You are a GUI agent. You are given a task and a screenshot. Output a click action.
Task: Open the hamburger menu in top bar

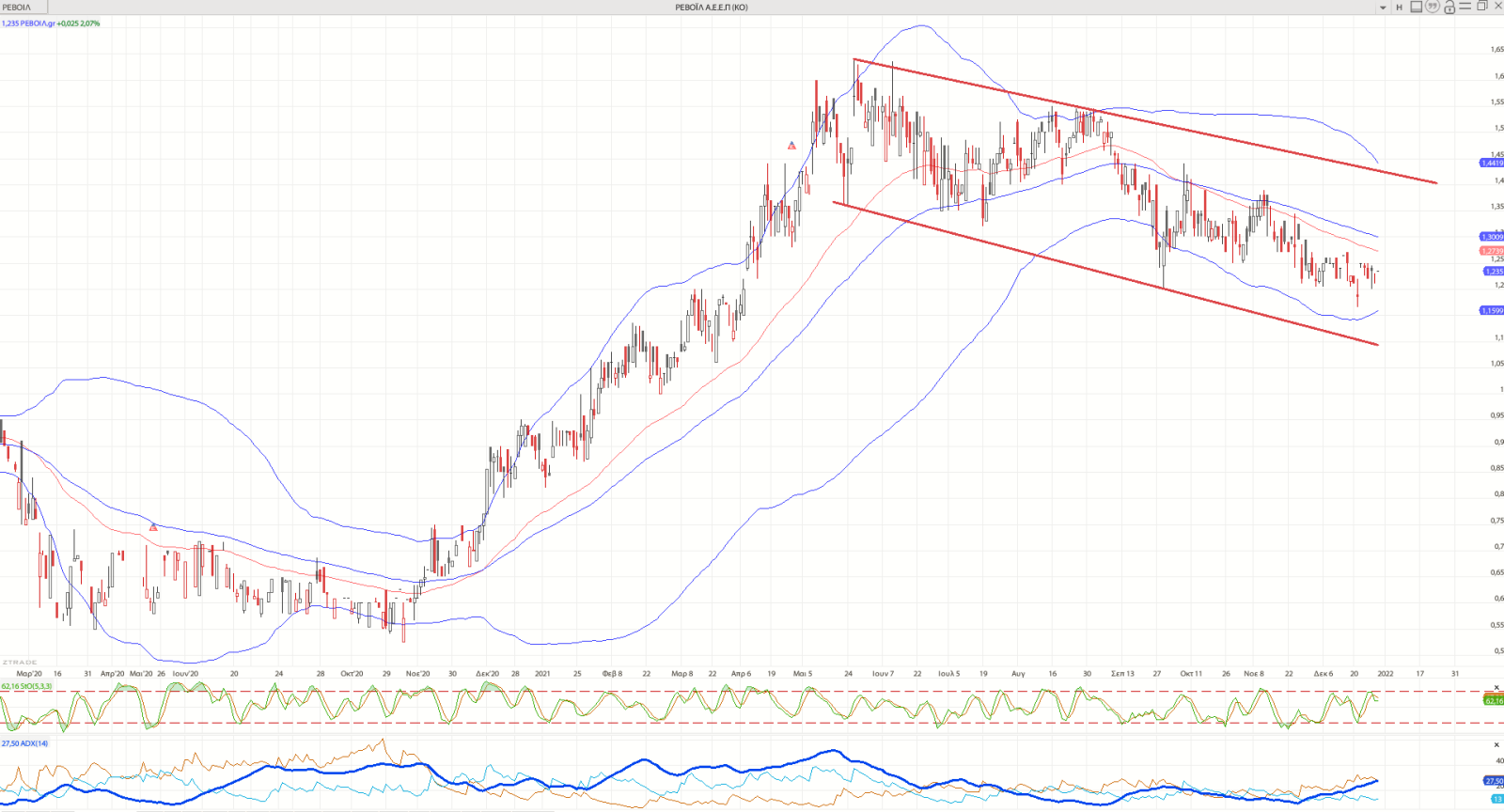(x=1465, y=7)
